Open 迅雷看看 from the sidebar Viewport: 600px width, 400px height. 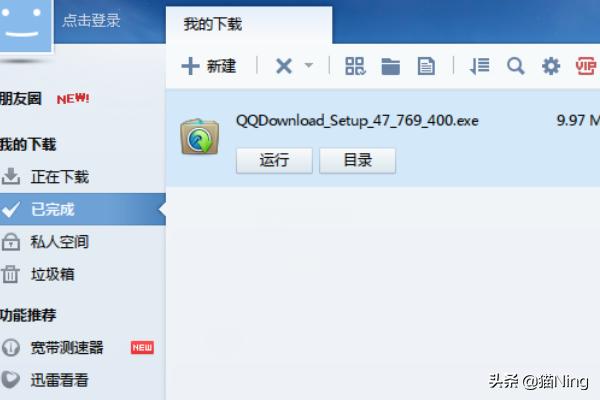(60, 380)
